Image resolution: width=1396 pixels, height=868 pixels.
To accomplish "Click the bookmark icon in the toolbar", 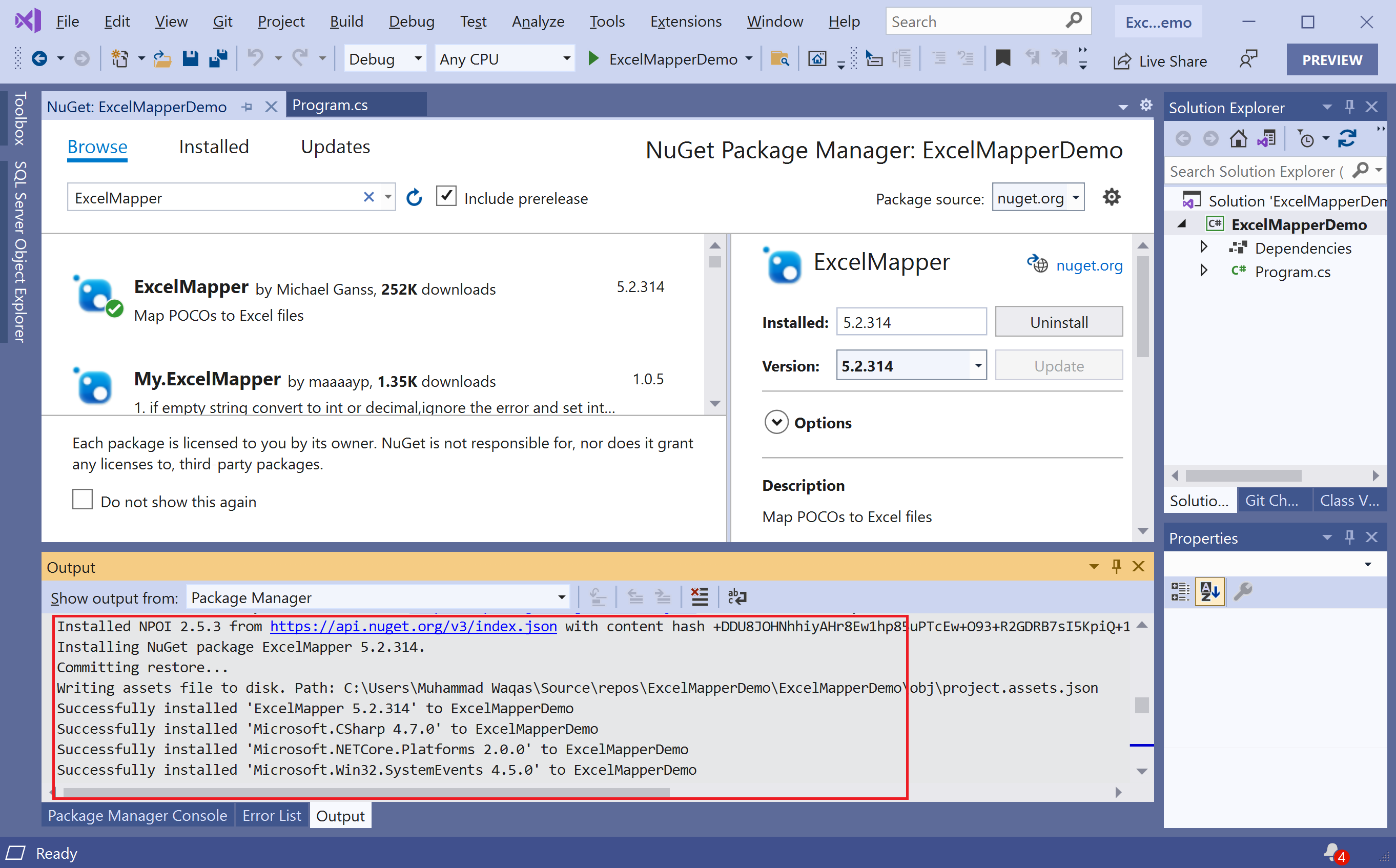I will [x=1003, y=58].
